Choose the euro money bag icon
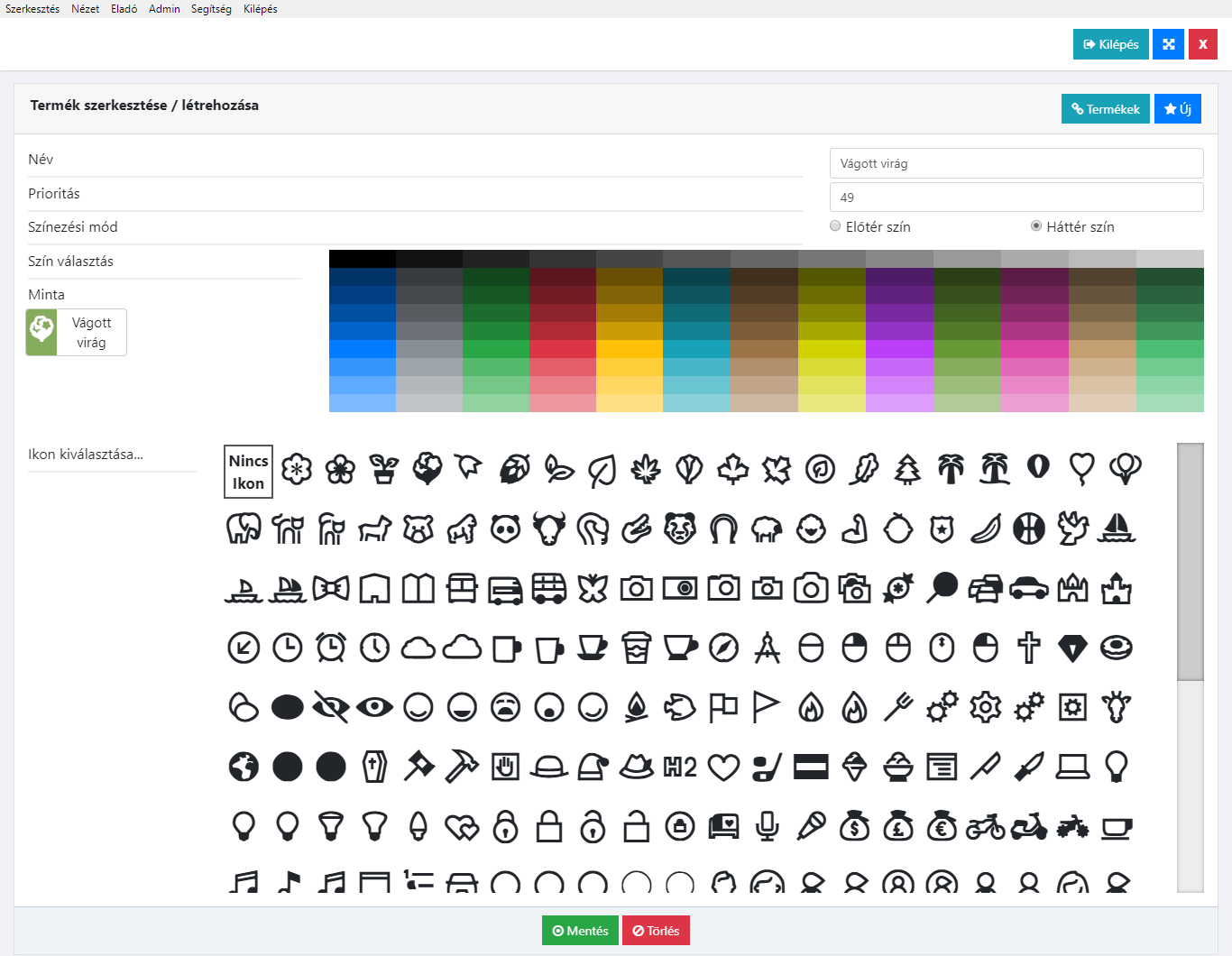This screenshot has width=1232, height=956. (942, 826)
